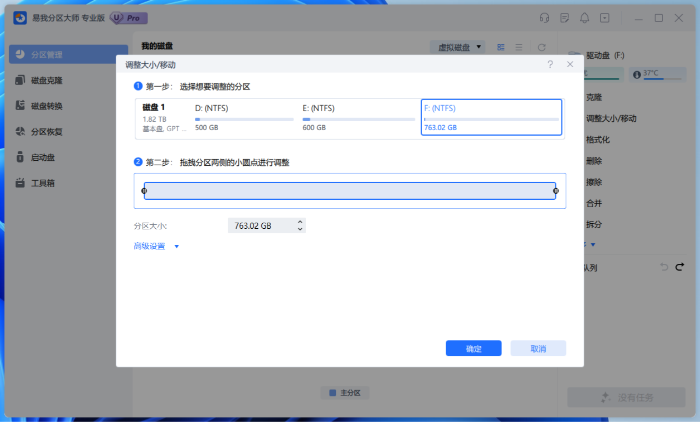The height and width of the screenshot is (422, 700).
Task: Select the F: (NTFS) 763.02 GB partition
Action: [x=491, y=116]
